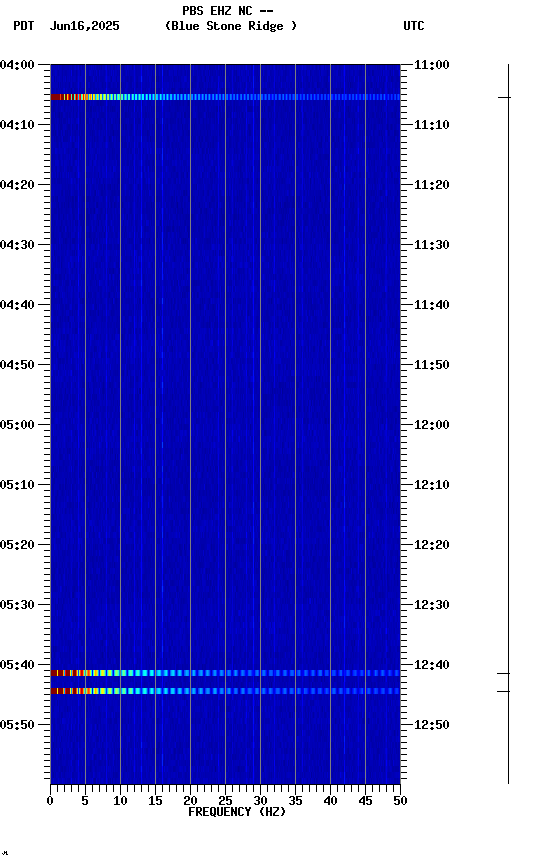This screenshot has height=864, width=552.
Task: Click the 05:40 PDT time label
Action: 17,665
